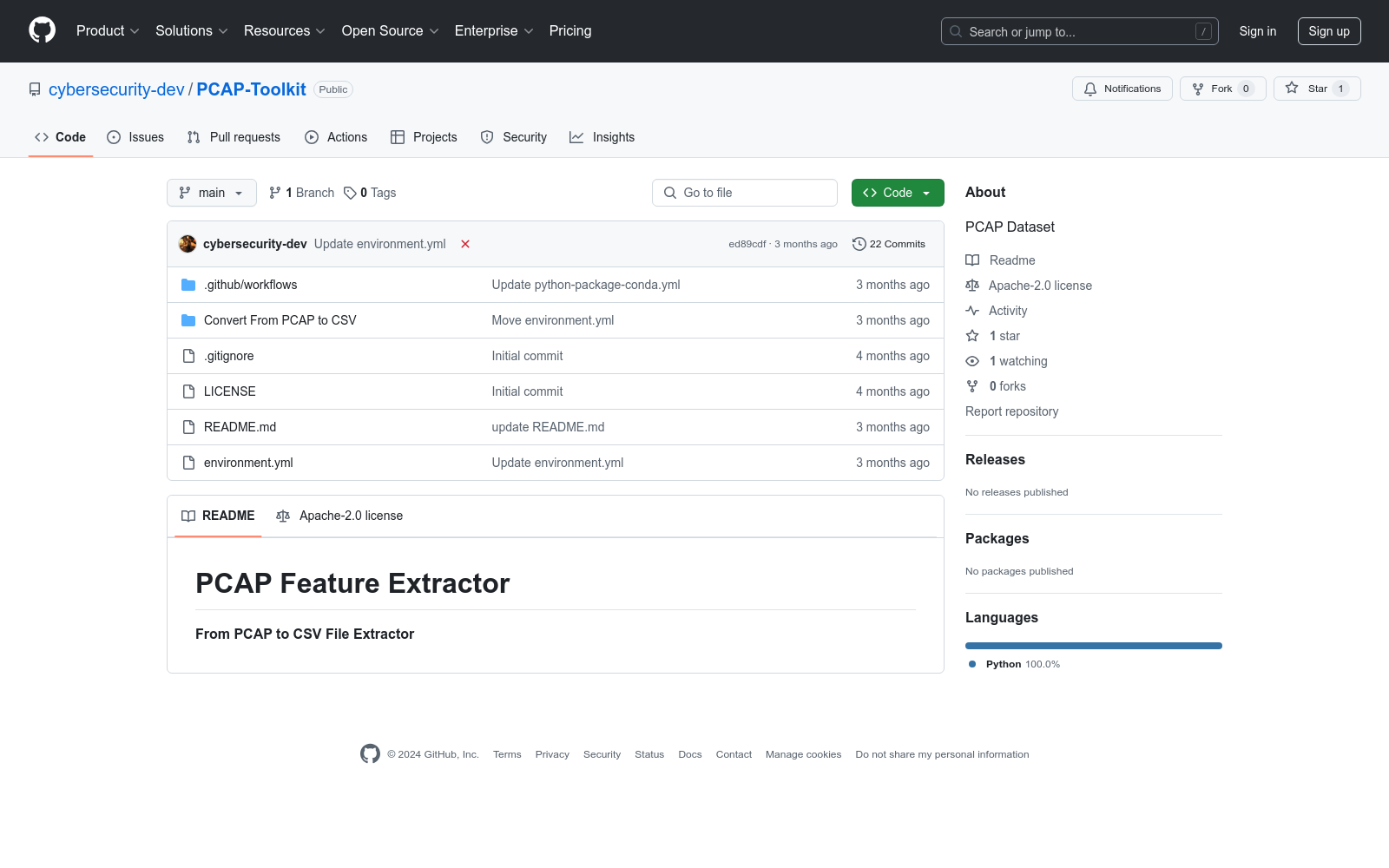1389x868 pixels.
Task: Expand the Product menu
Action: [108, 30]
